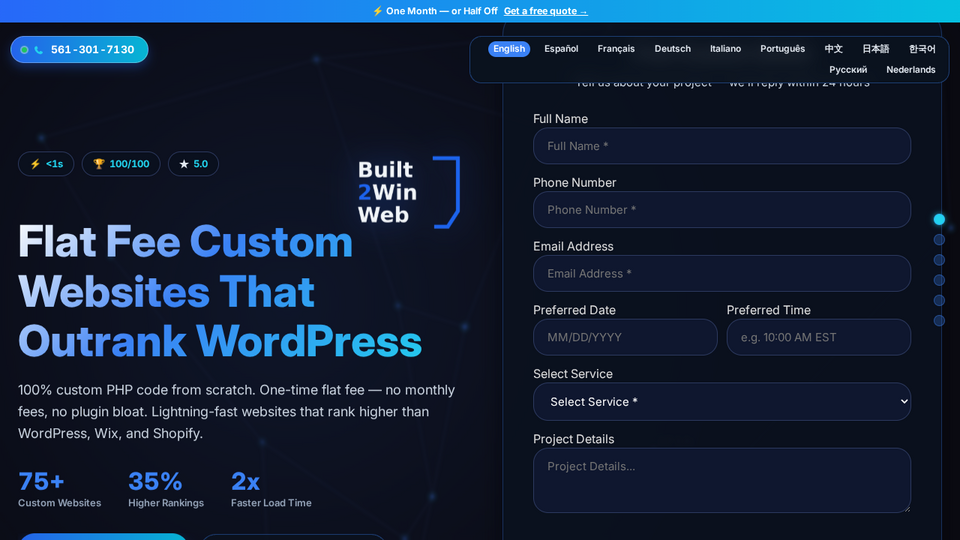Click the Preferred Date MM/DD/YYYY field

coord(625,337)
